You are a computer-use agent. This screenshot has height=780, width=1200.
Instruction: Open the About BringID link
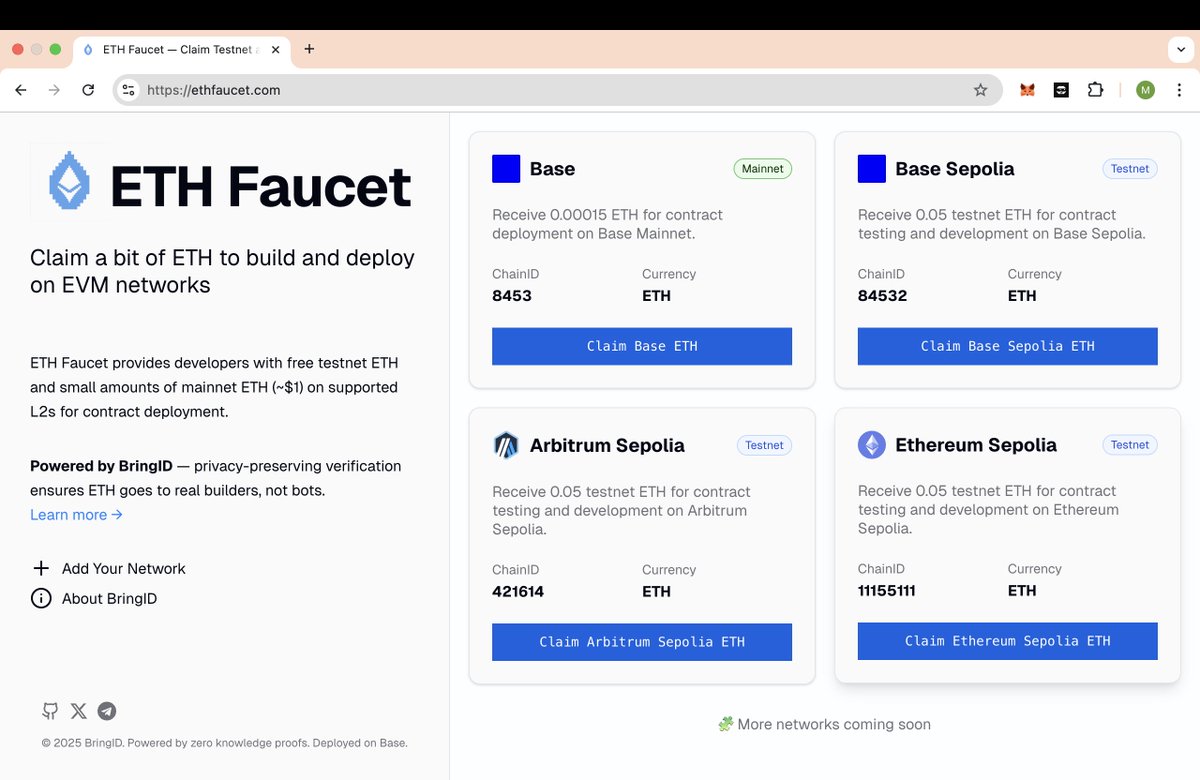tap(109, 598)
